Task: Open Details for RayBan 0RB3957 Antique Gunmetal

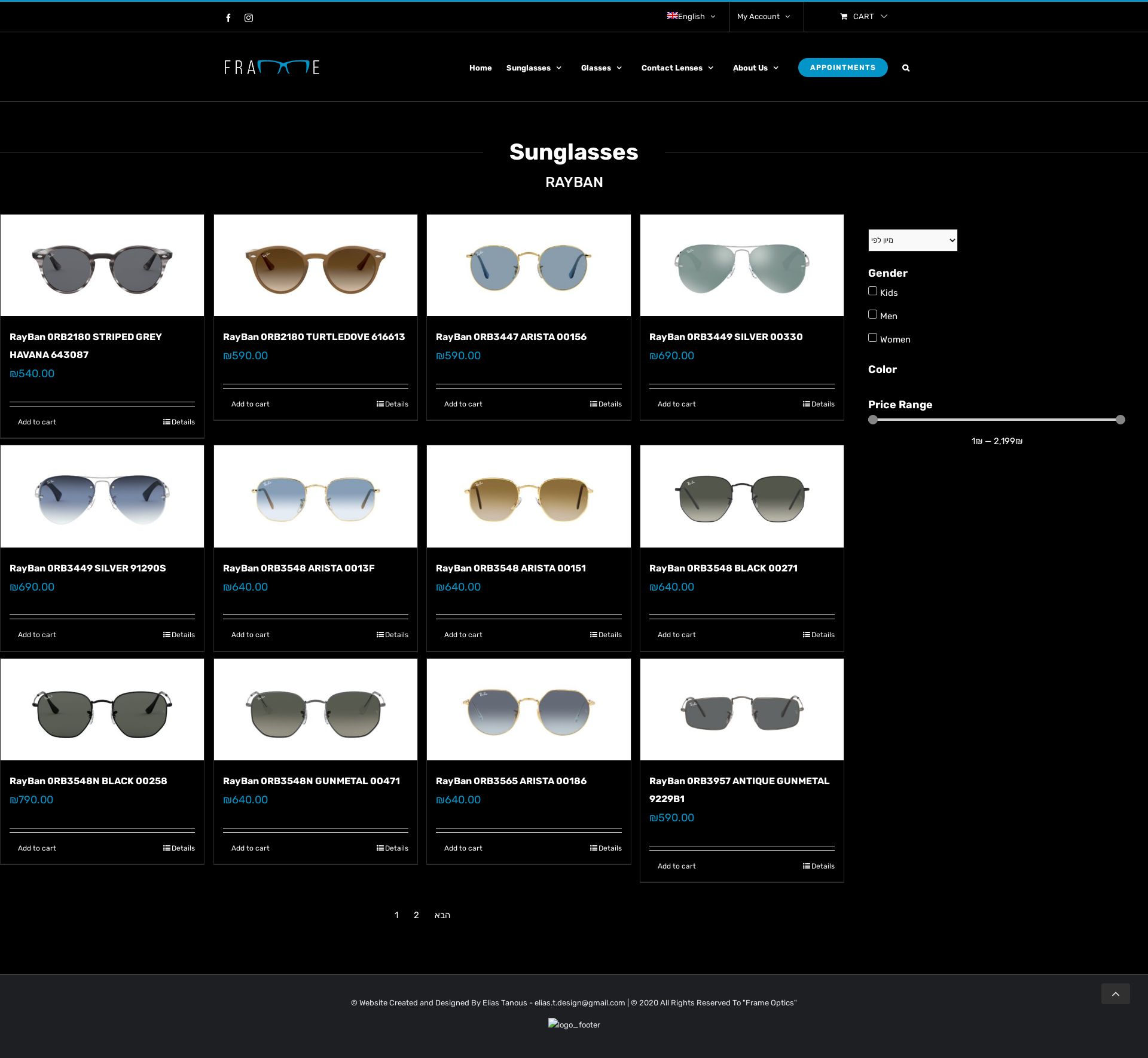Action: pyautogui.click(x=819, y=866)
